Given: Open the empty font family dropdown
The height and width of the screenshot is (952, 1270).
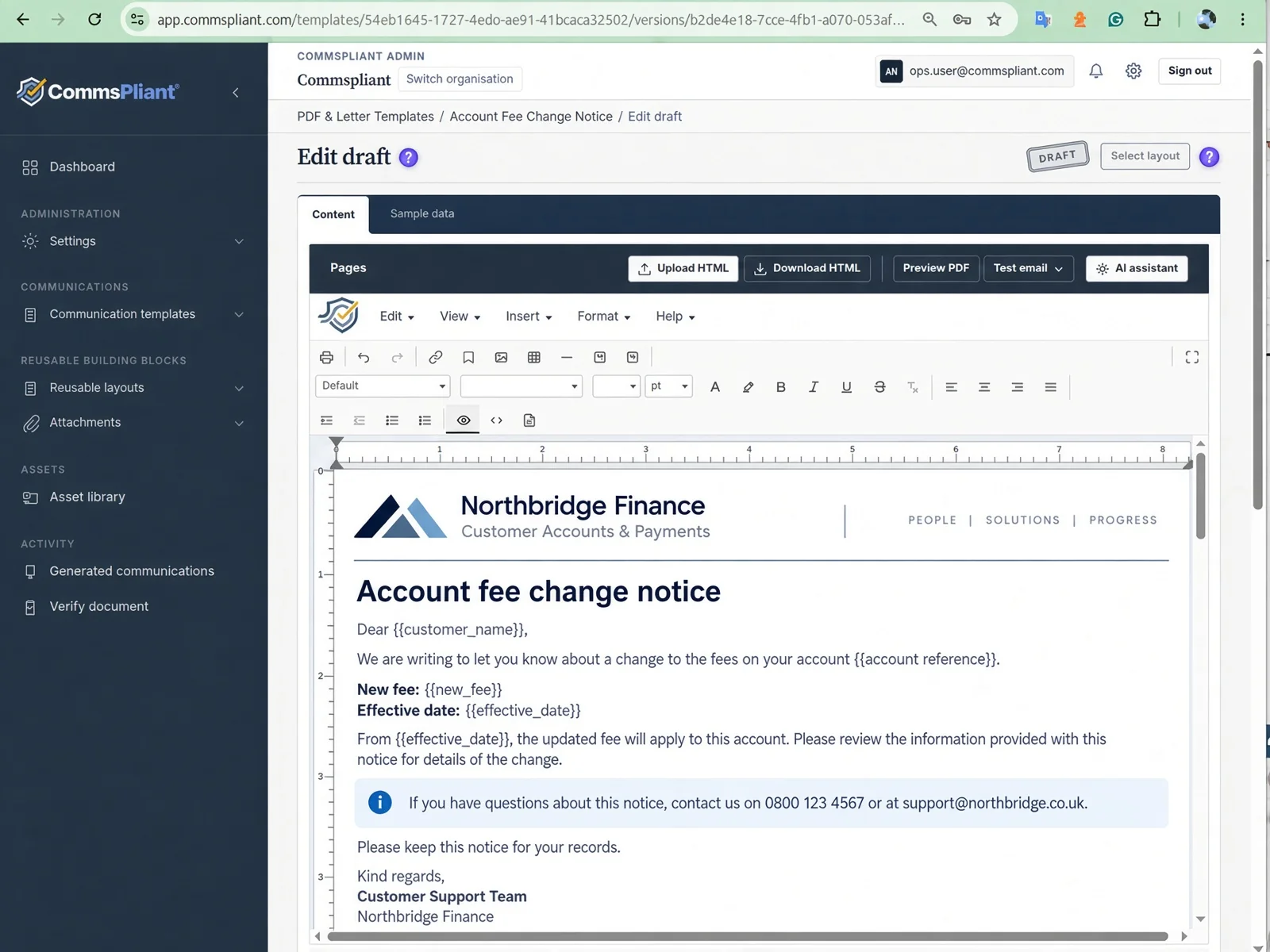Looking at the screenshot, I should (521, 386).
